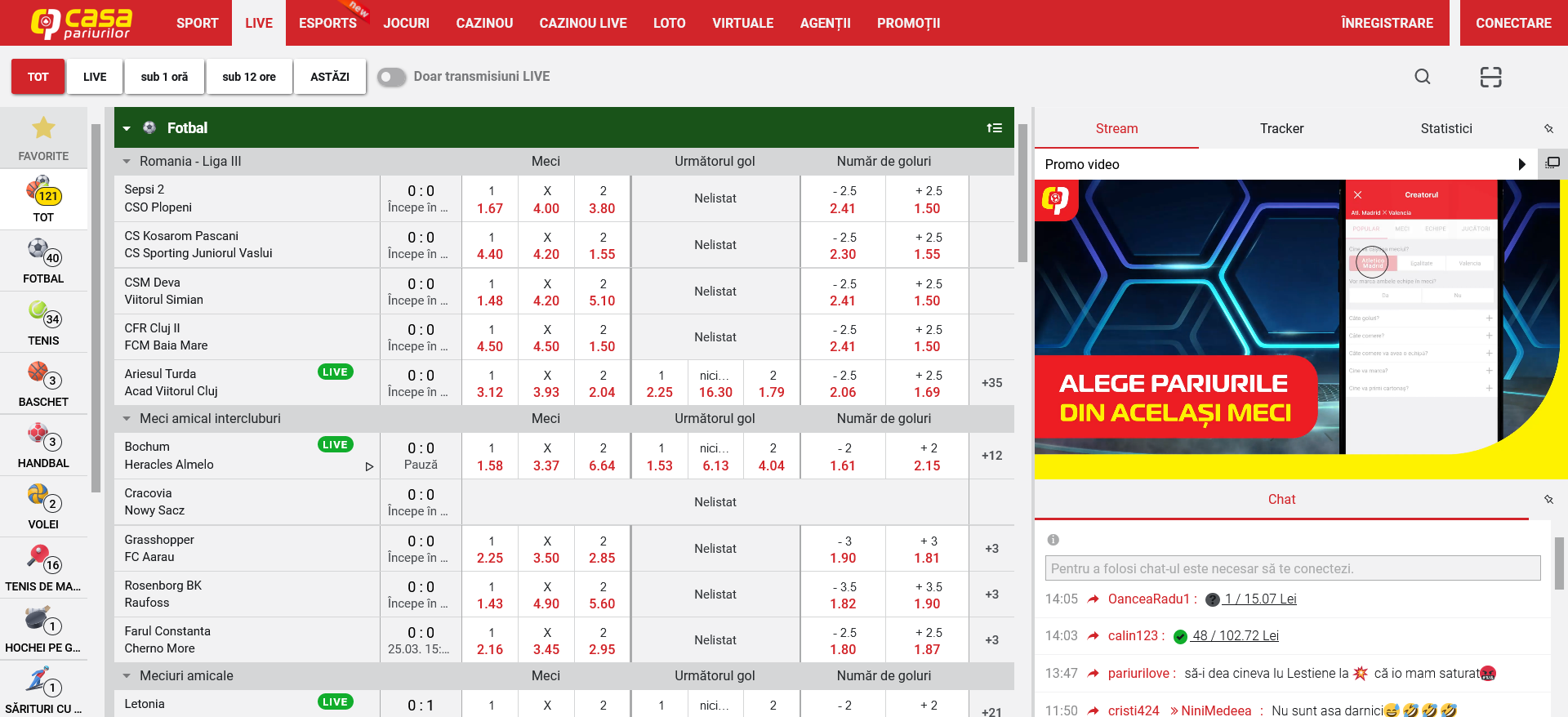Open Favorite star category in sidebar

43,138
